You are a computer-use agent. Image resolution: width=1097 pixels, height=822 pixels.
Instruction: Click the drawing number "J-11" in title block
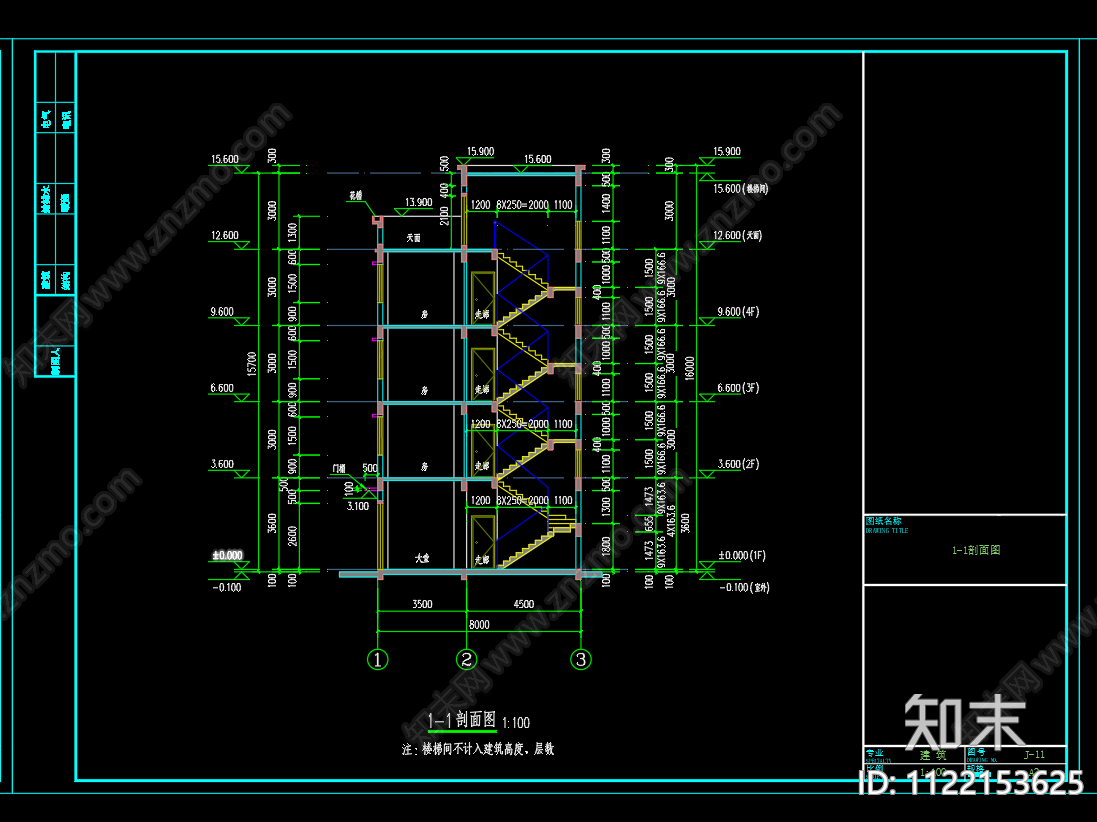pos(1034,755)
